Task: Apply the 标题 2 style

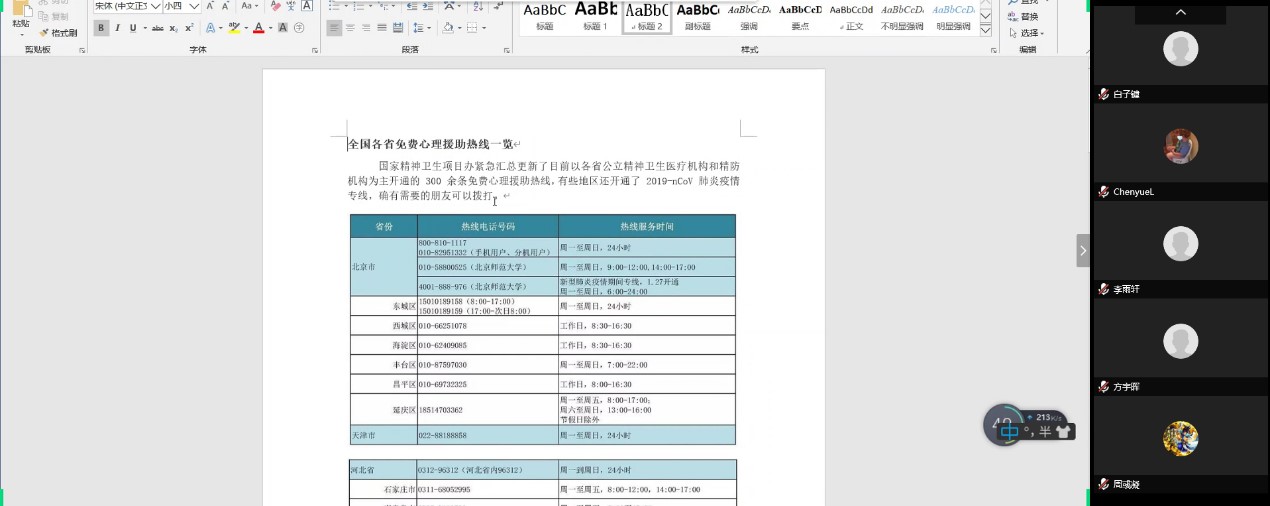Action: tap(647, 17)
